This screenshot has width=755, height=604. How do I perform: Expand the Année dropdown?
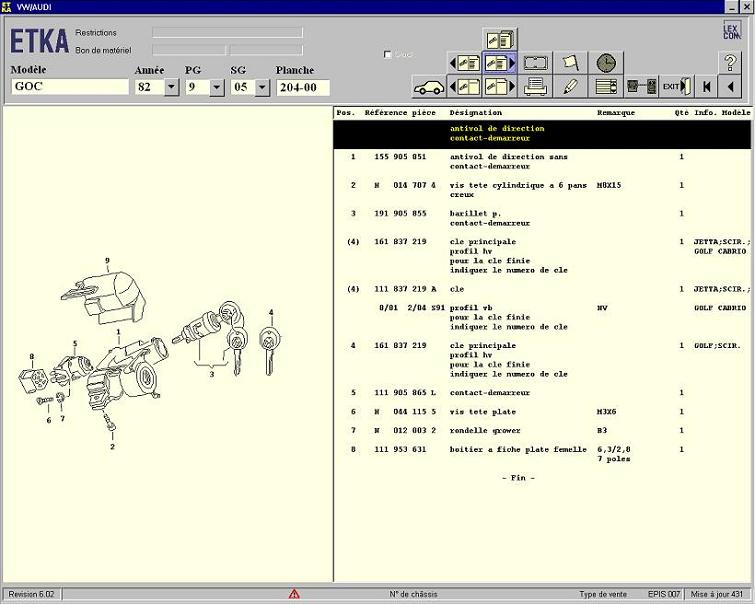click(x=171, y=87)
